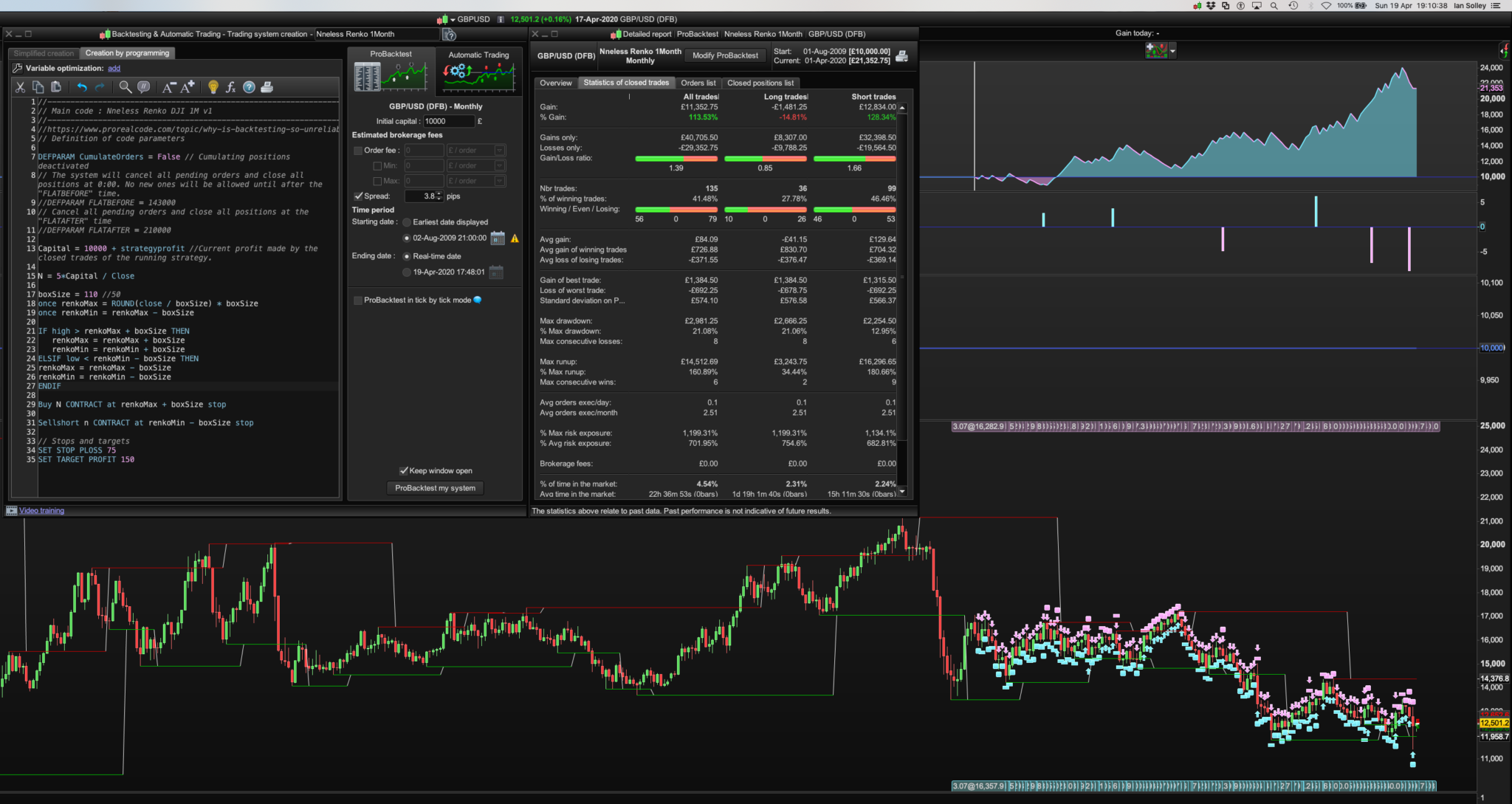Click the lightbulb hint icon
1512x804 pixels.
point(213,87)
